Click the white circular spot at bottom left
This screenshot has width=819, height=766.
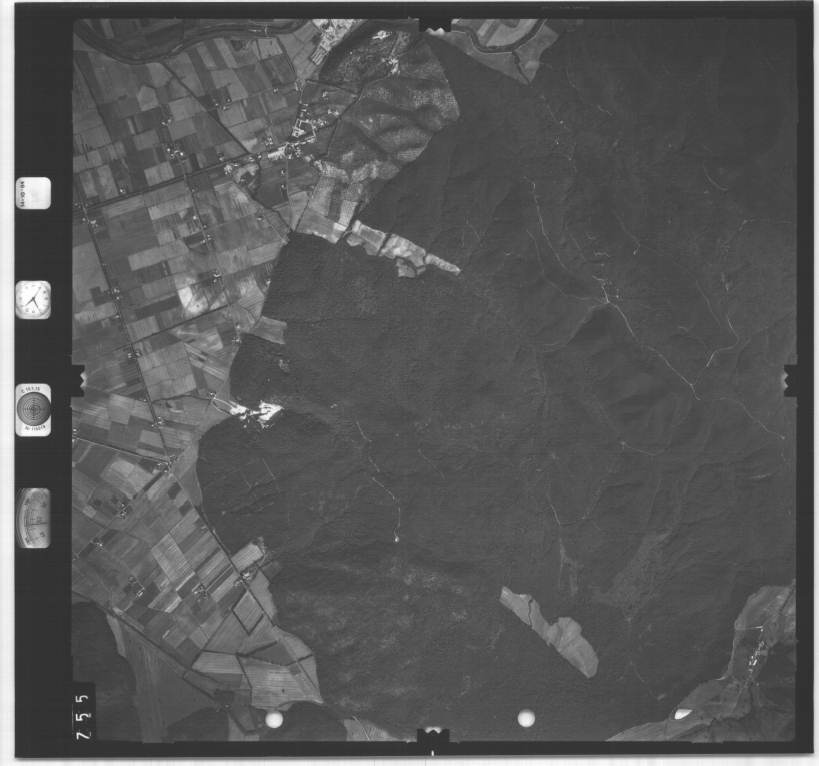[274, 719]
